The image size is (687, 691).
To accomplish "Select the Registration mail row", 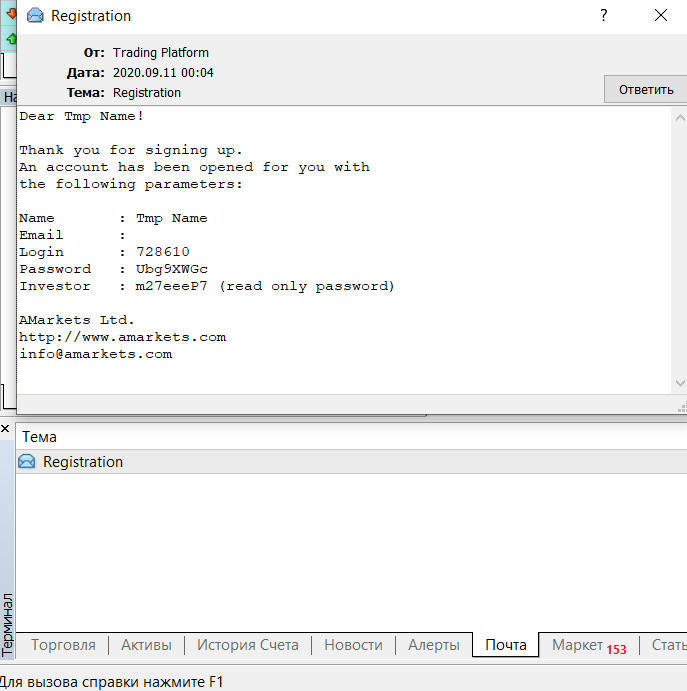I will [351, 462].
